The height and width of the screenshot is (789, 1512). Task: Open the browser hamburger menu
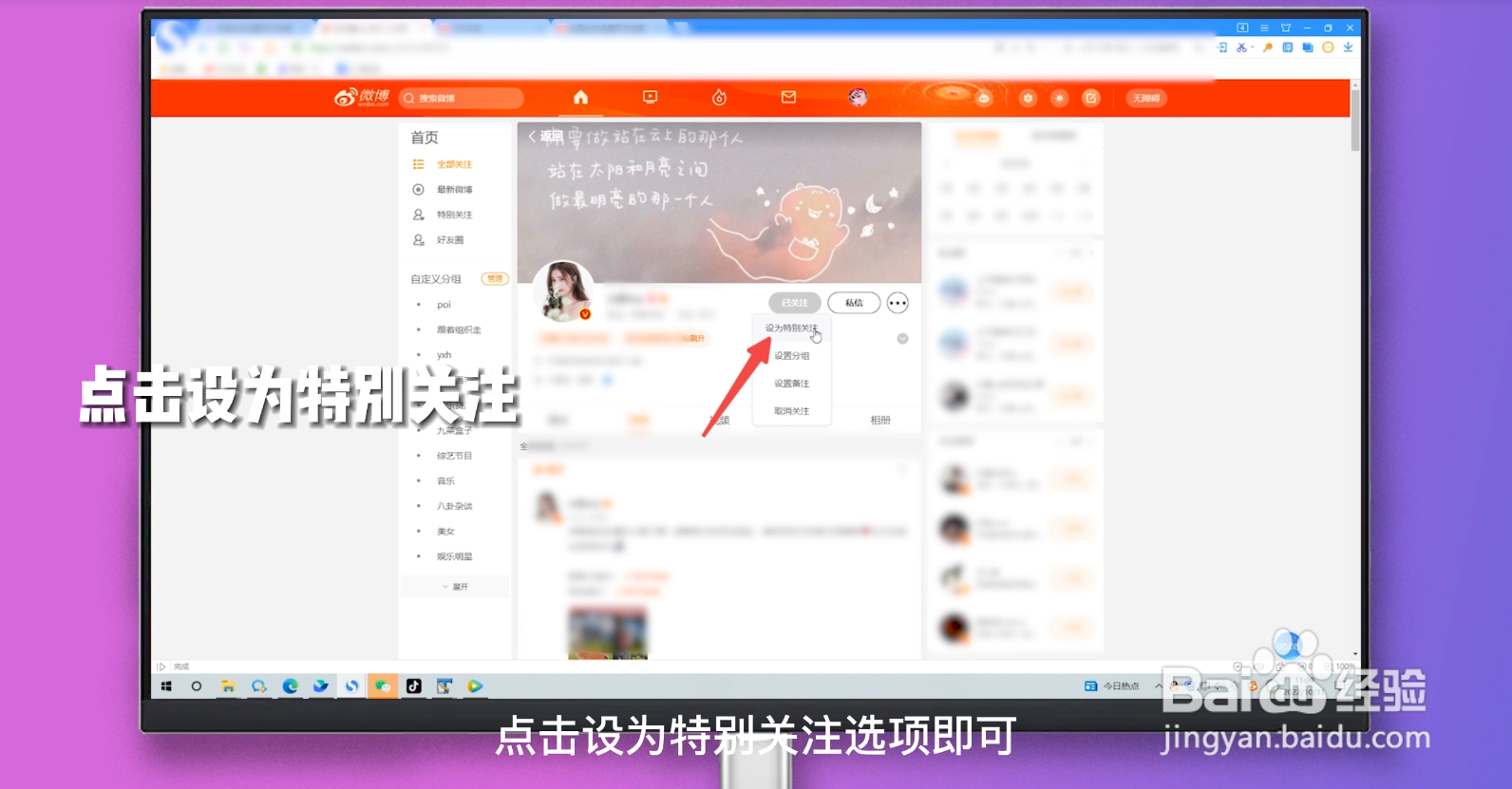click(x=1264, y=28)
